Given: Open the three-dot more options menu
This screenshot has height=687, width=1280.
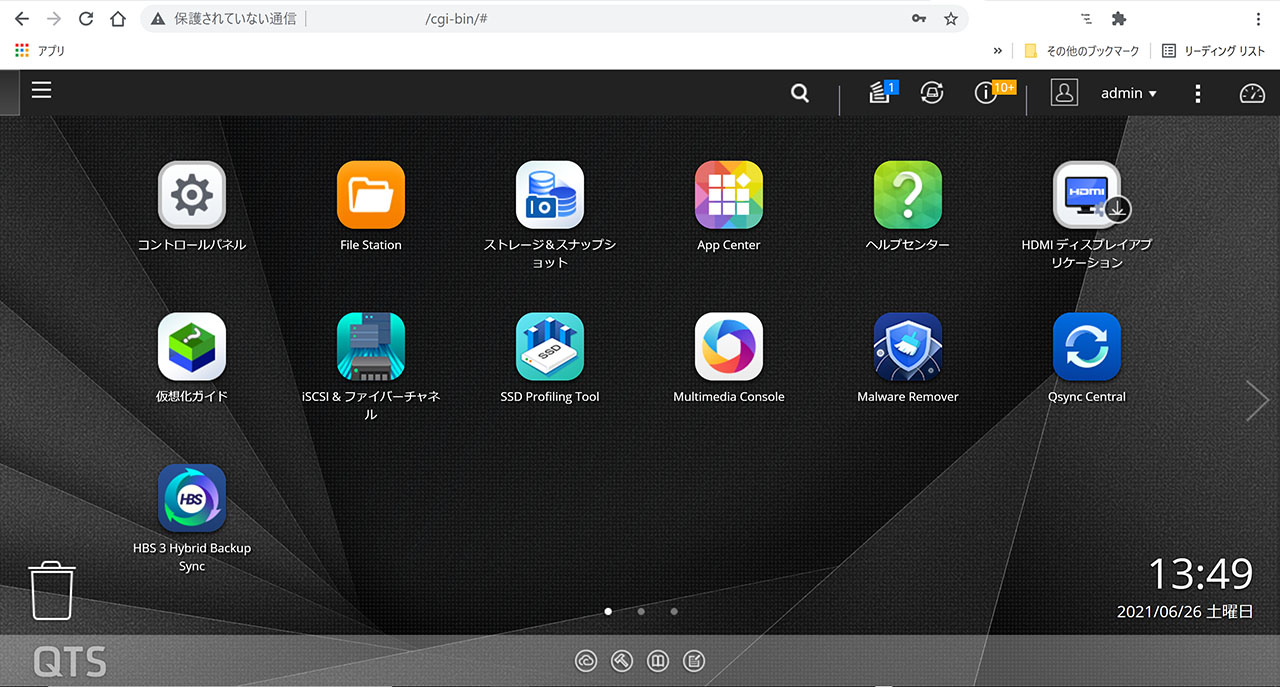Looking at the screenshot, I should [x=1198, y=93].
